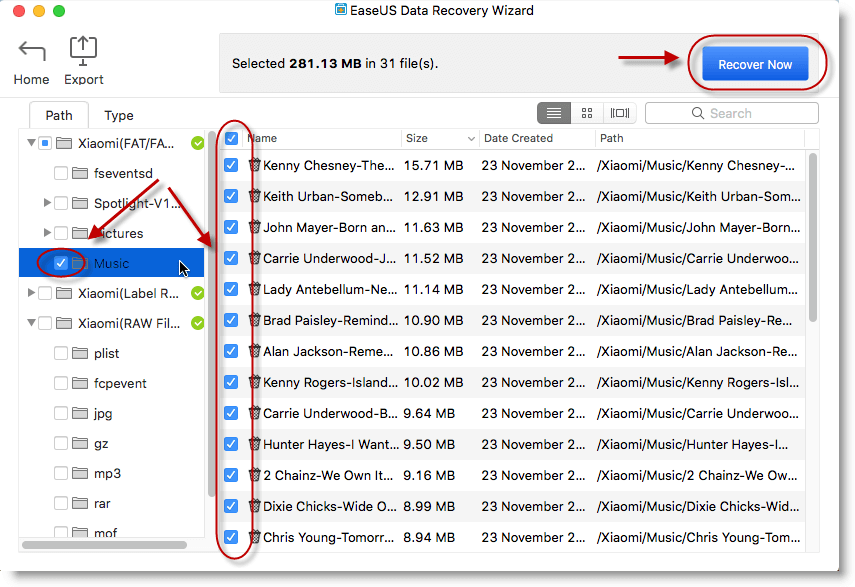Click the Home label
Viewport: 855px width, 587px height.
pos(31,80)
